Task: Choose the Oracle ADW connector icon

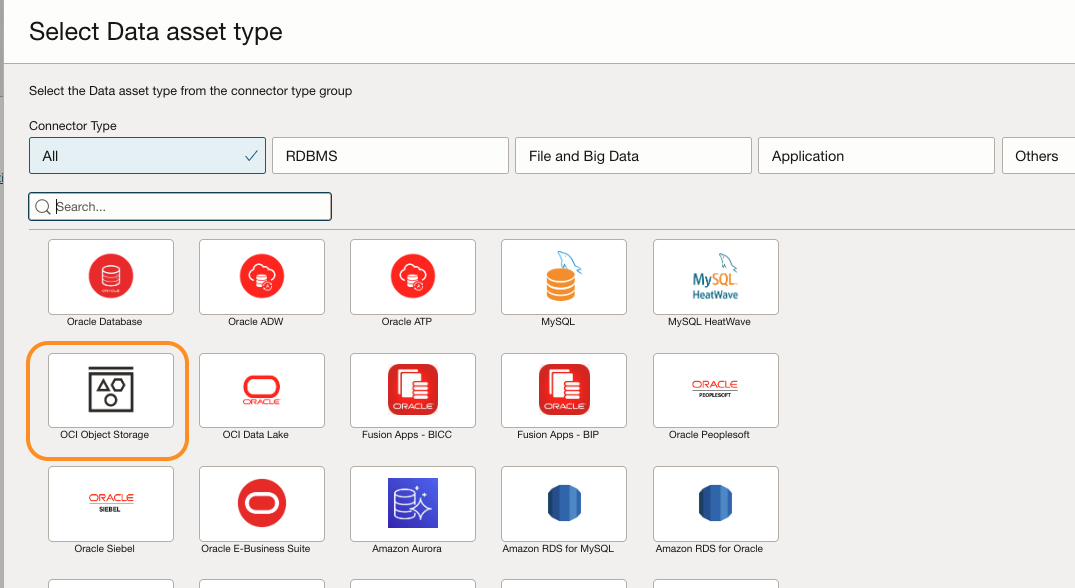Action: [x=262, y=277]
